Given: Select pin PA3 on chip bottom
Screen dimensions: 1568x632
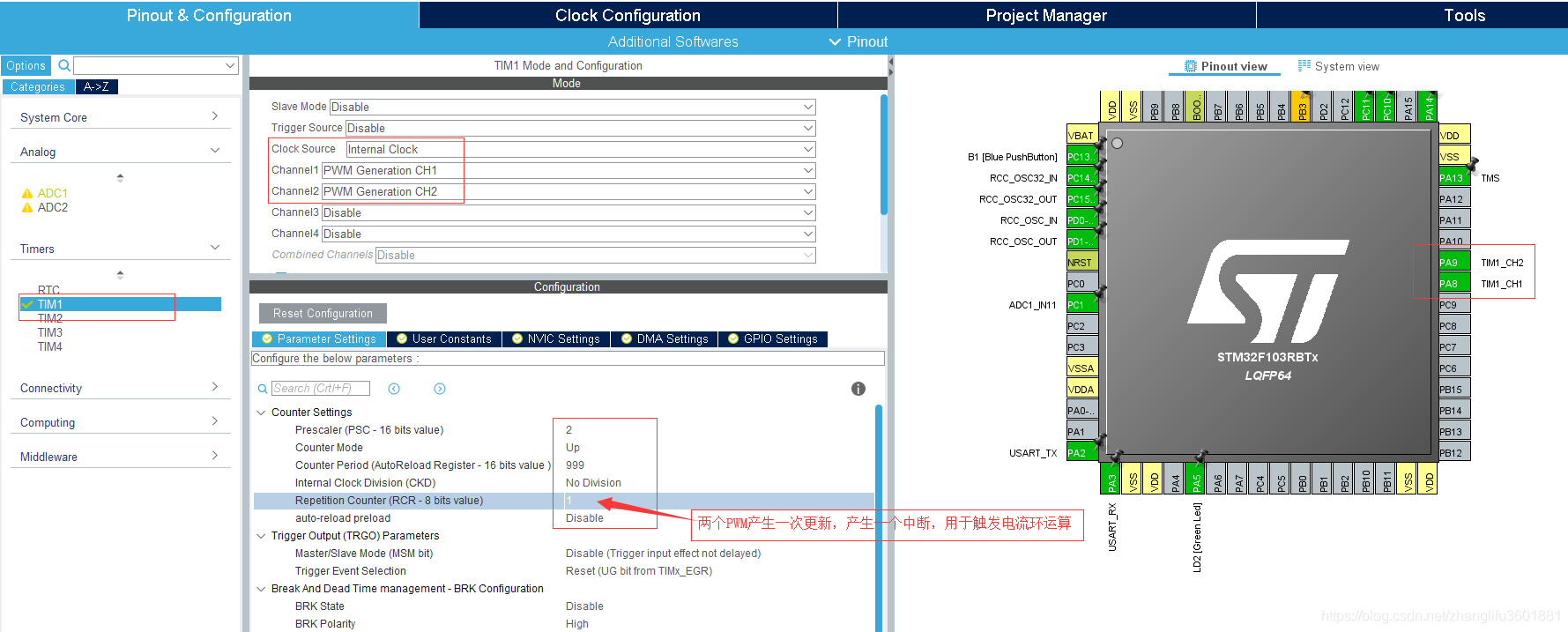Looking at the screenshot, I should (x=1112, y=479).
